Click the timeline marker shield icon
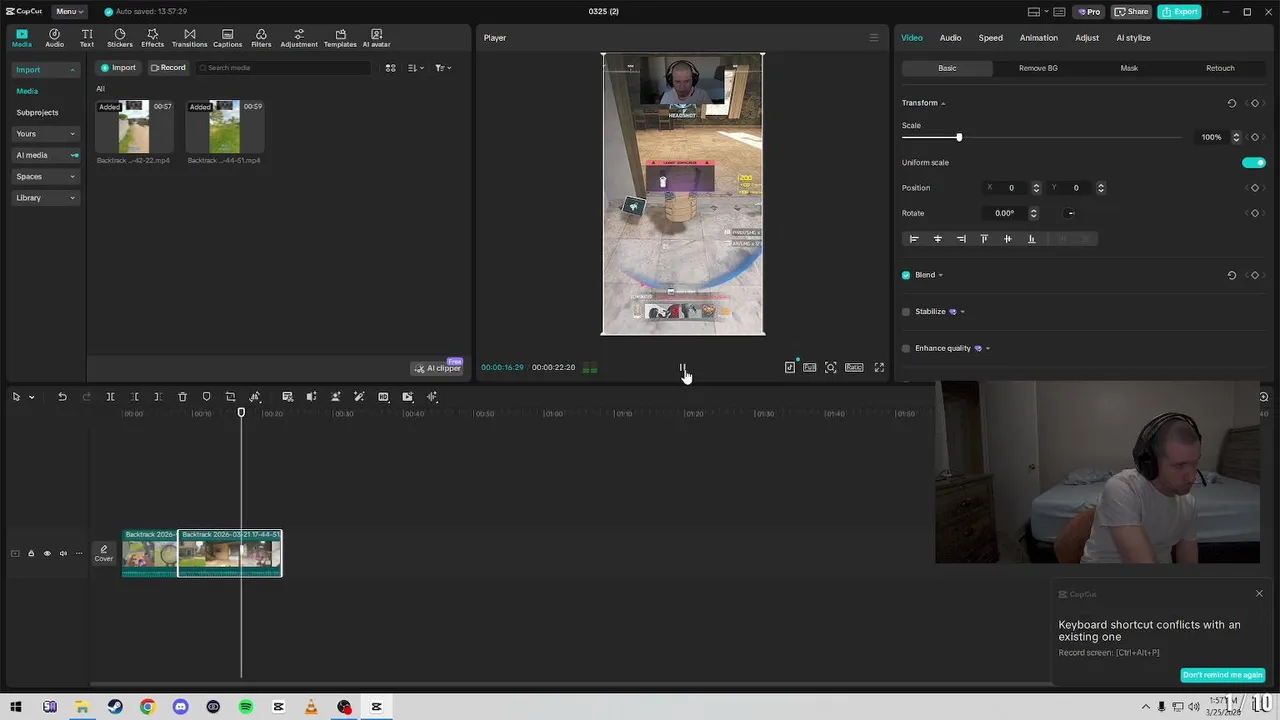Screen dimensions: 1280x720 tap(206, 397)
